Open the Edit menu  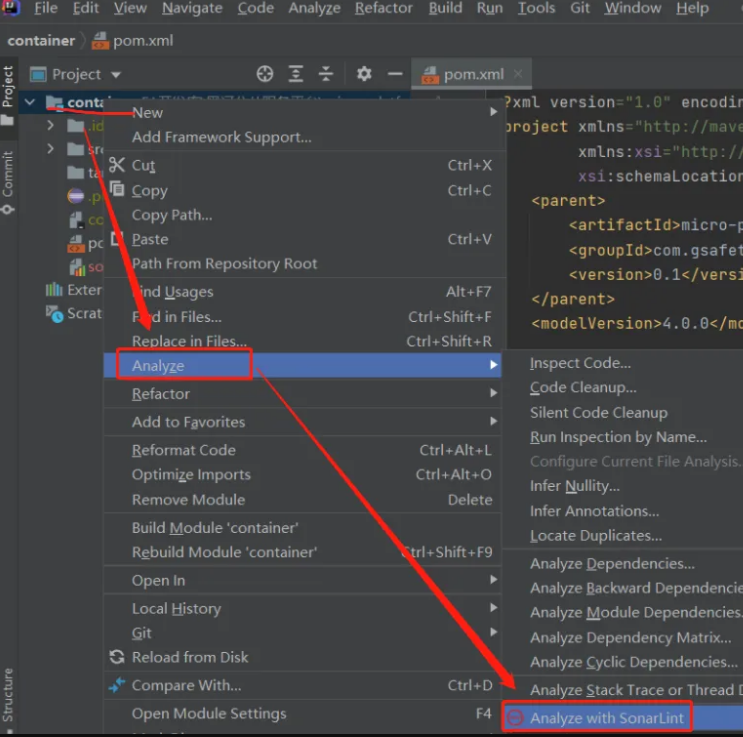tap(86, 8)
